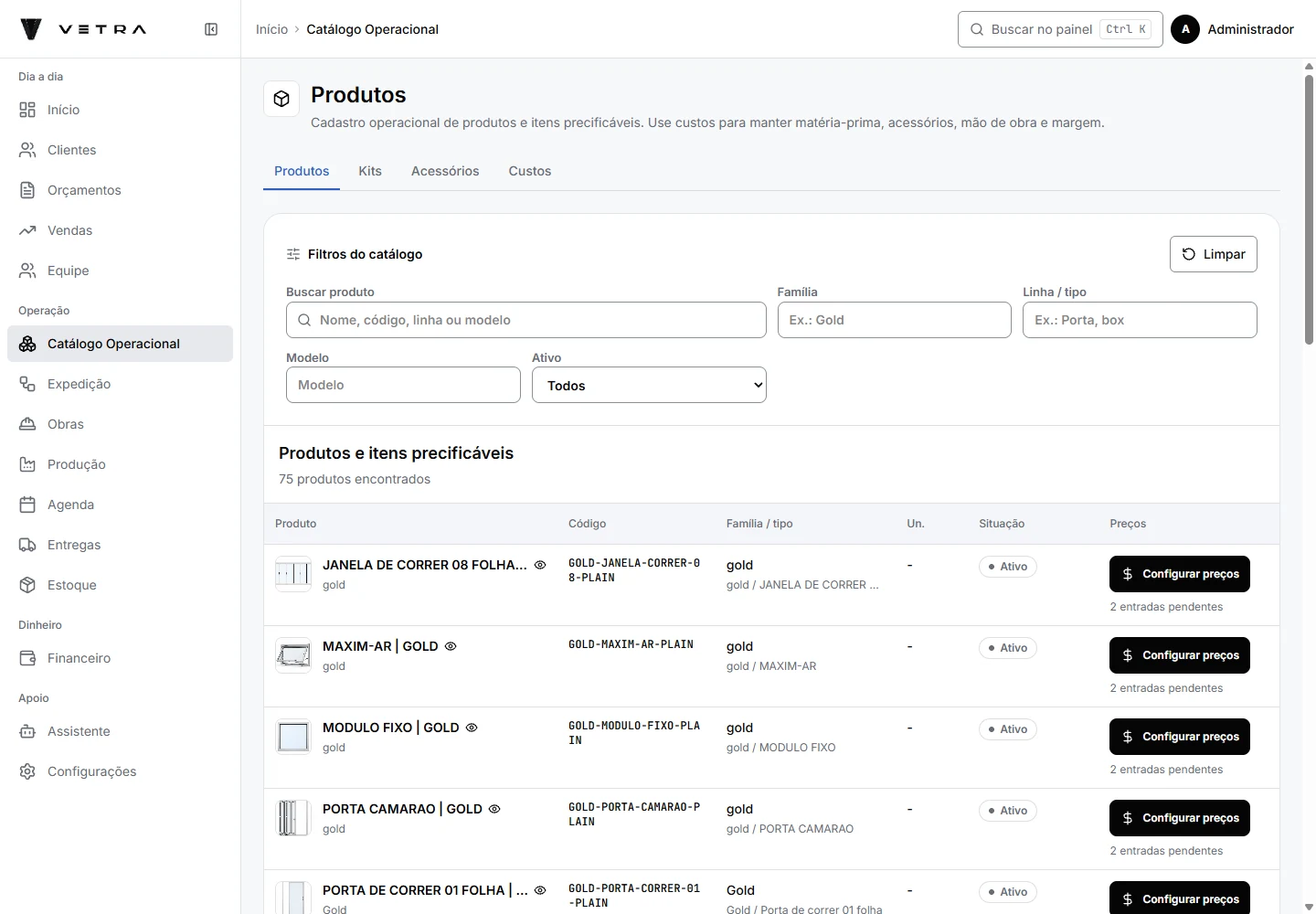Configurar preços for PORTA CAMARAO | GOLD
The image size is (1316, 914).
pos(1180,818)
